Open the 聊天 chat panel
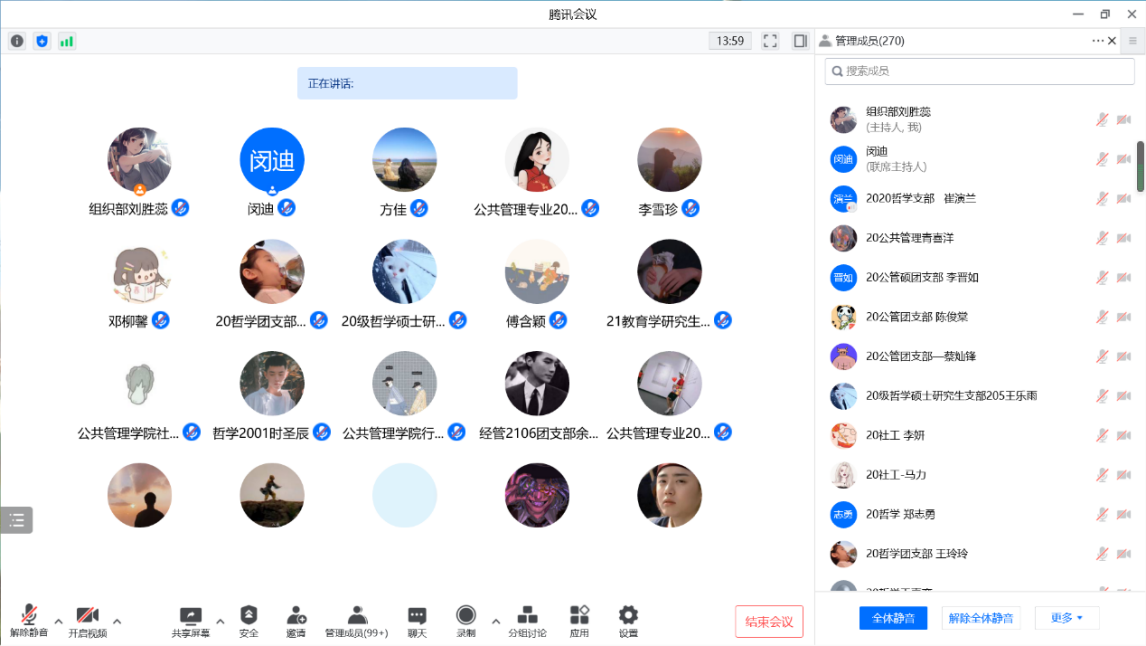 417,620
